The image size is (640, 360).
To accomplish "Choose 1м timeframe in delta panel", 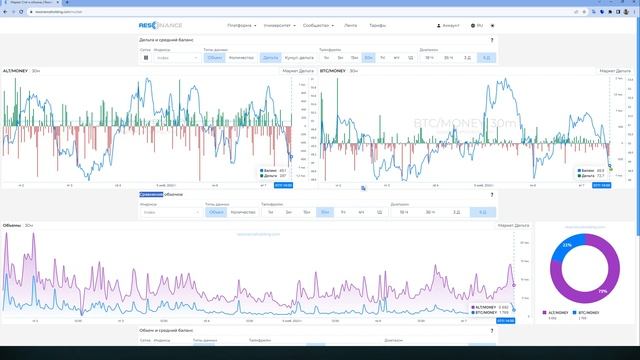I will tap(326, 58).
